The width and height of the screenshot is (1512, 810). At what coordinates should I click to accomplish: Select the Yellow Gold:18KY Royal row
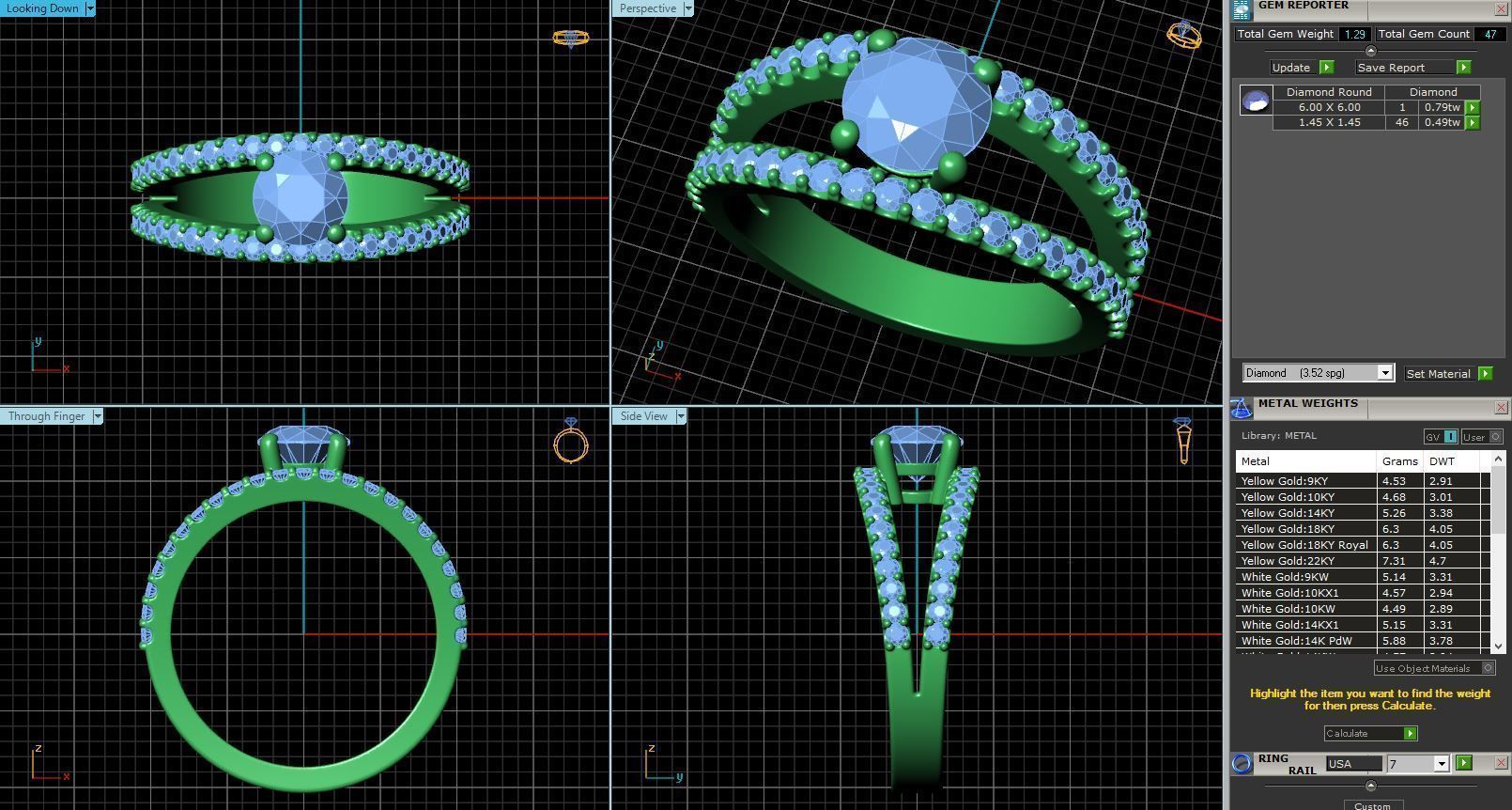tap(1362, 545)
